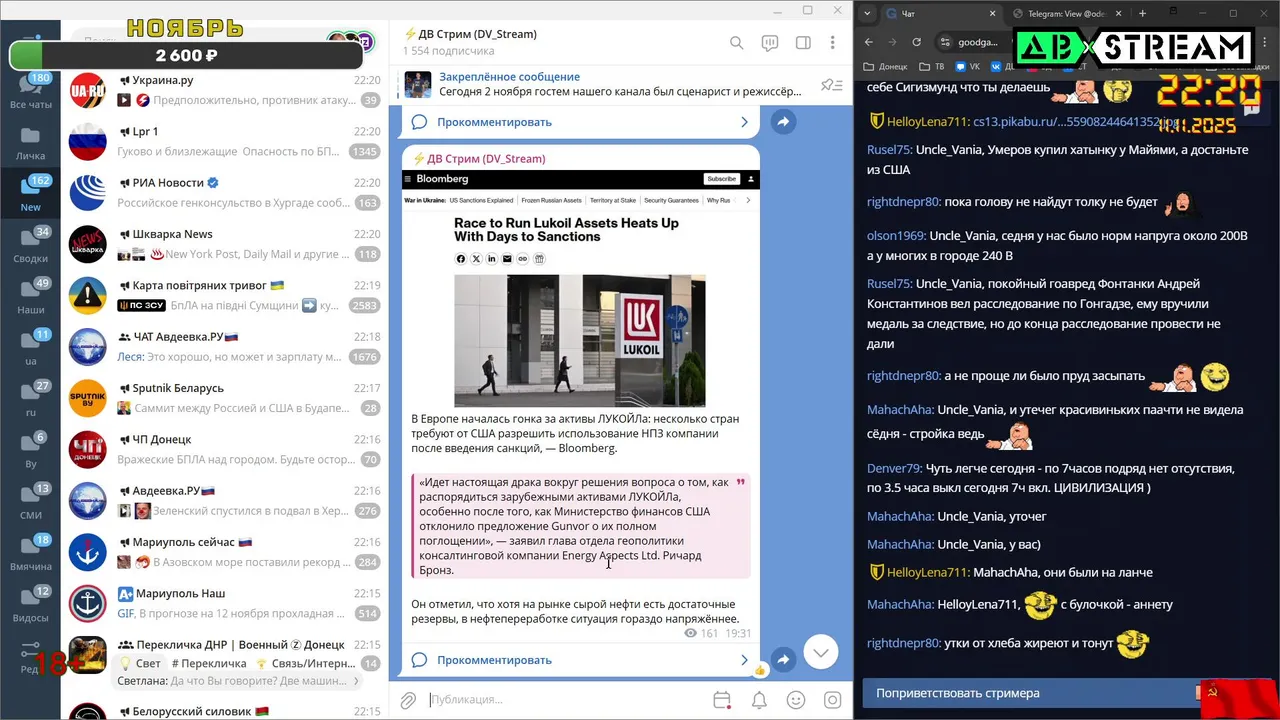
Task: Go back in the Chrome window
Action: (x=868, y=42)
